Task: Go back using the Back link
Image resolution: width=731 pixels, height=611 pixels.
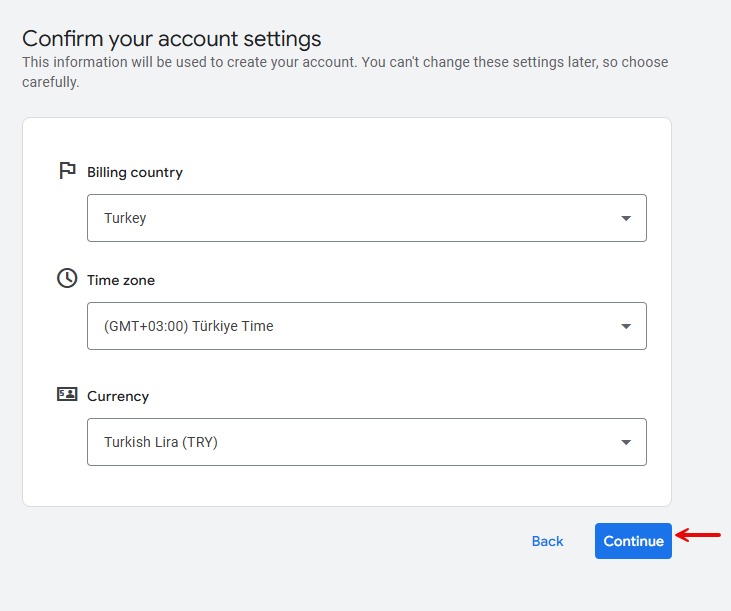Action: click(x=547, y=541)
